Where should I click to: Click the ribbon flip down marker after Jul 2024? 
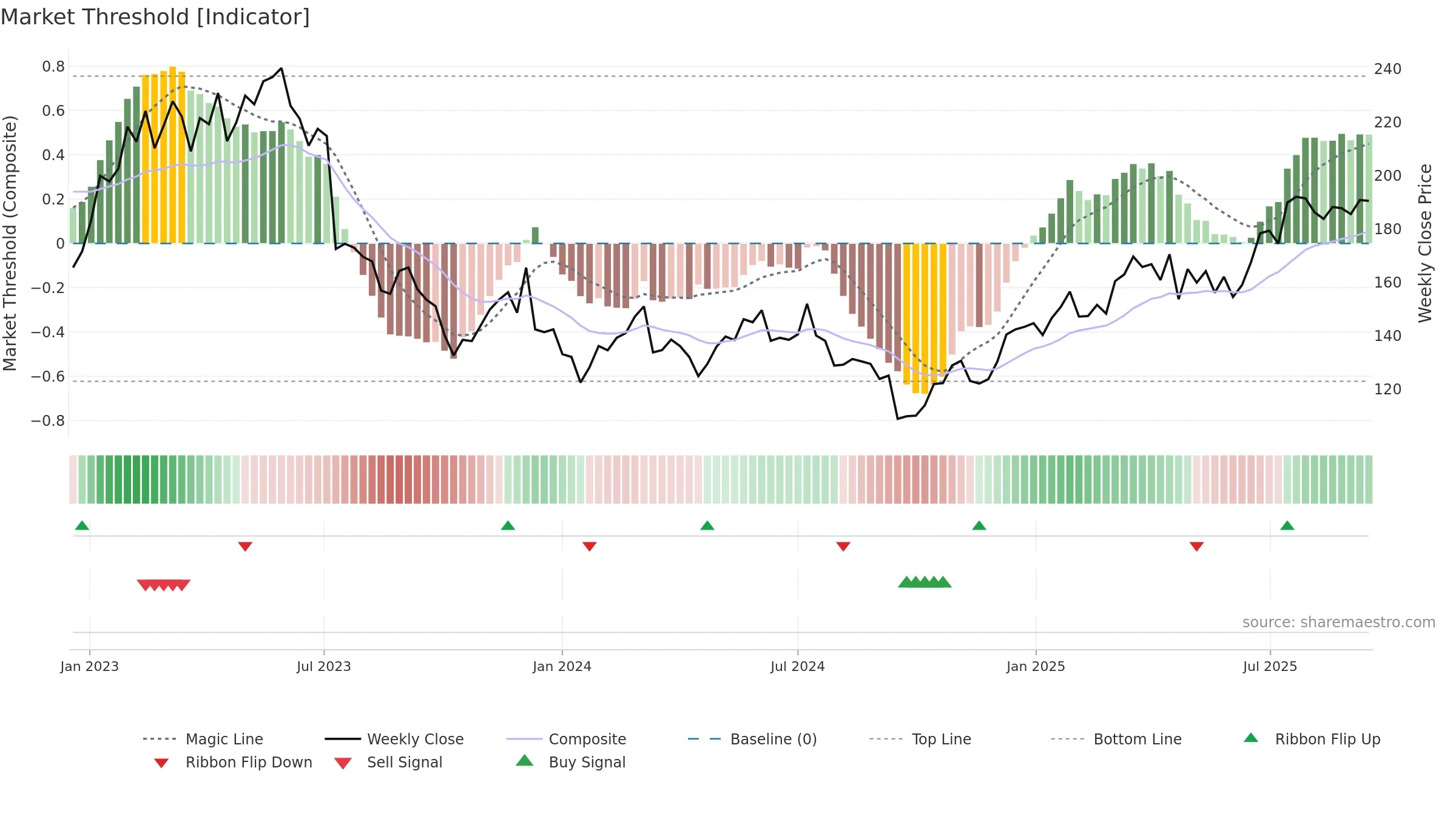coord(843,547)
